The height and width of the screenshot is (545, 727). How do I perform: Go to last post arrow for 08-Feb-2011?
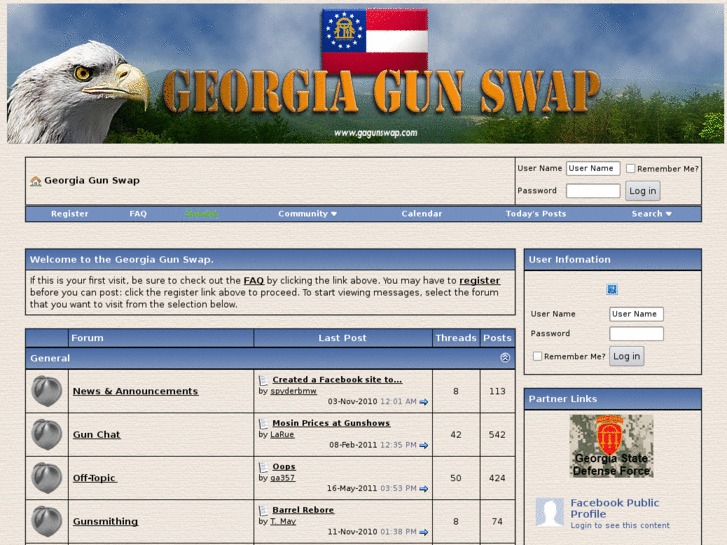click(x=423, y=445)
